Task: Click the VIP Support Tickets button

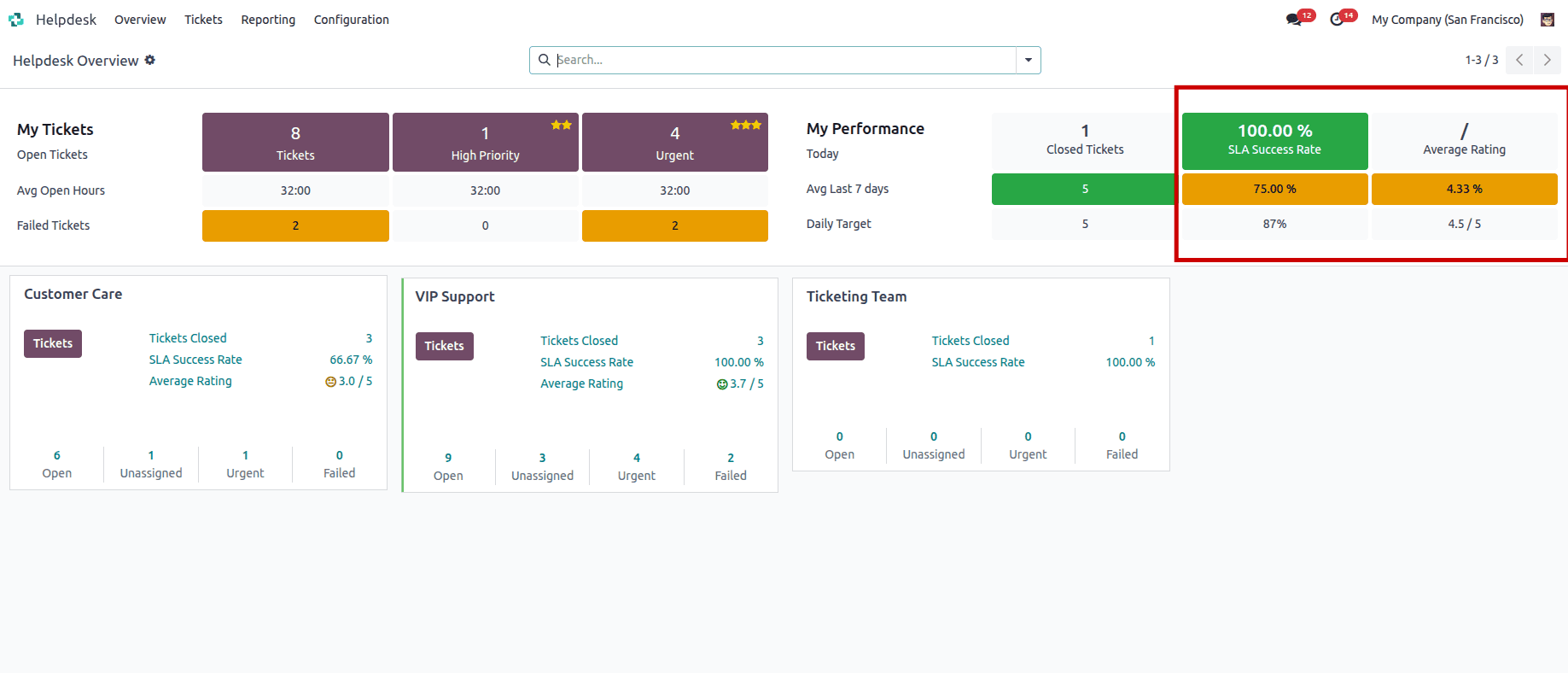Action: [x=445, y=346]
